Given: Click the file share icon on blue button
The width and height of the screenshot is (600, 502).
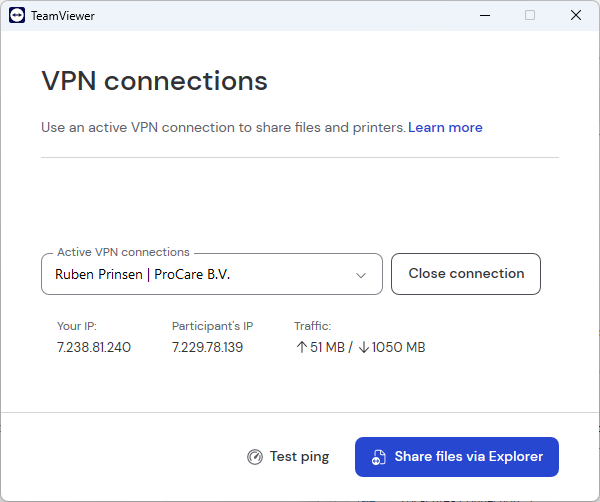Looking at the screenshot, I should point(379,457).
